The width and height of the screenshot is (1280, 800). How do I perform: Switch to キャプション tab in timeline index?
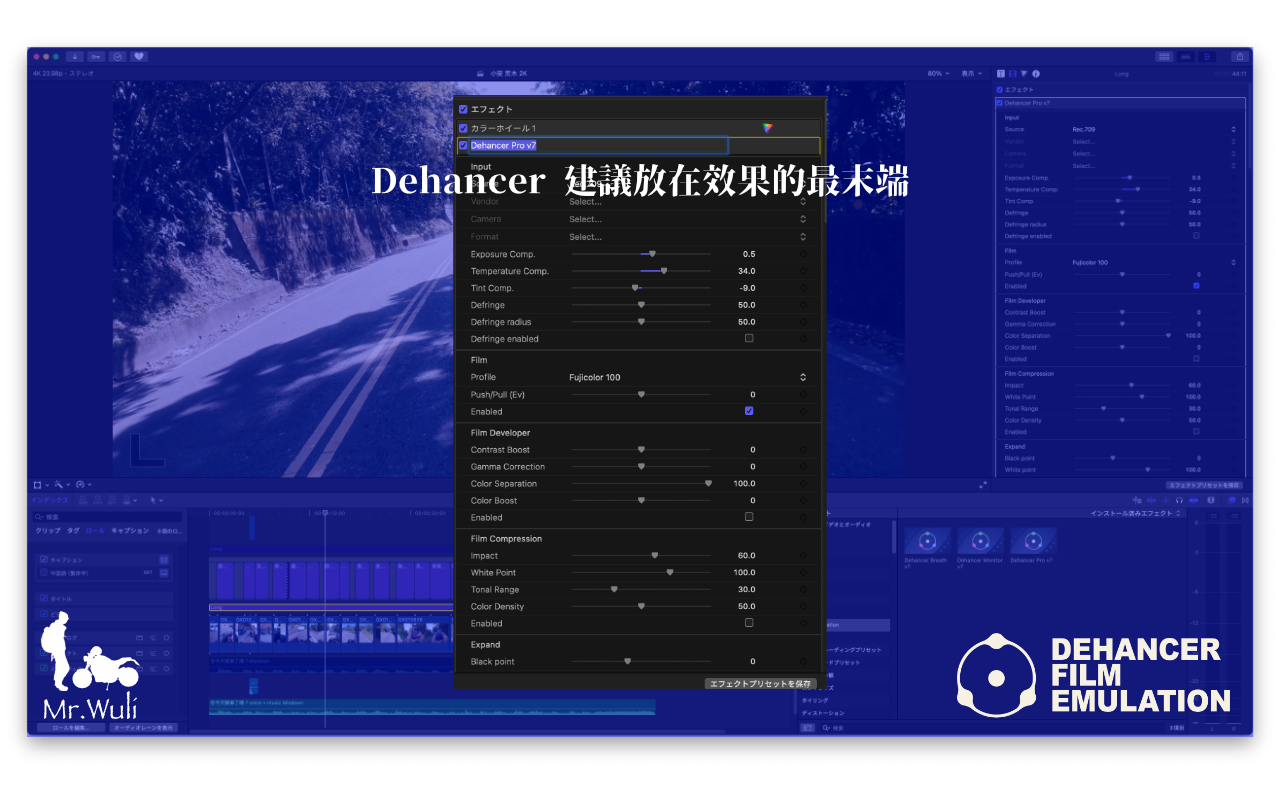point(130,531)
